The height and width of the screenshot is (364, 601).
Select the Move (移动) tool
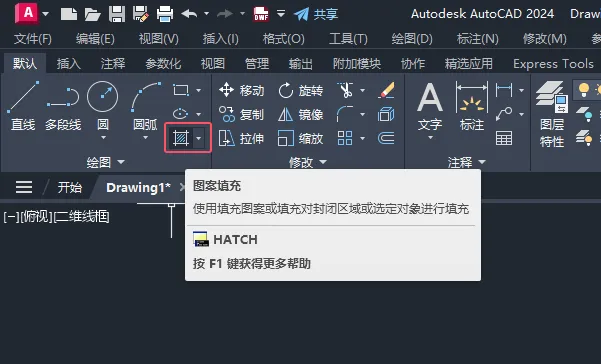tap(241, 90)
